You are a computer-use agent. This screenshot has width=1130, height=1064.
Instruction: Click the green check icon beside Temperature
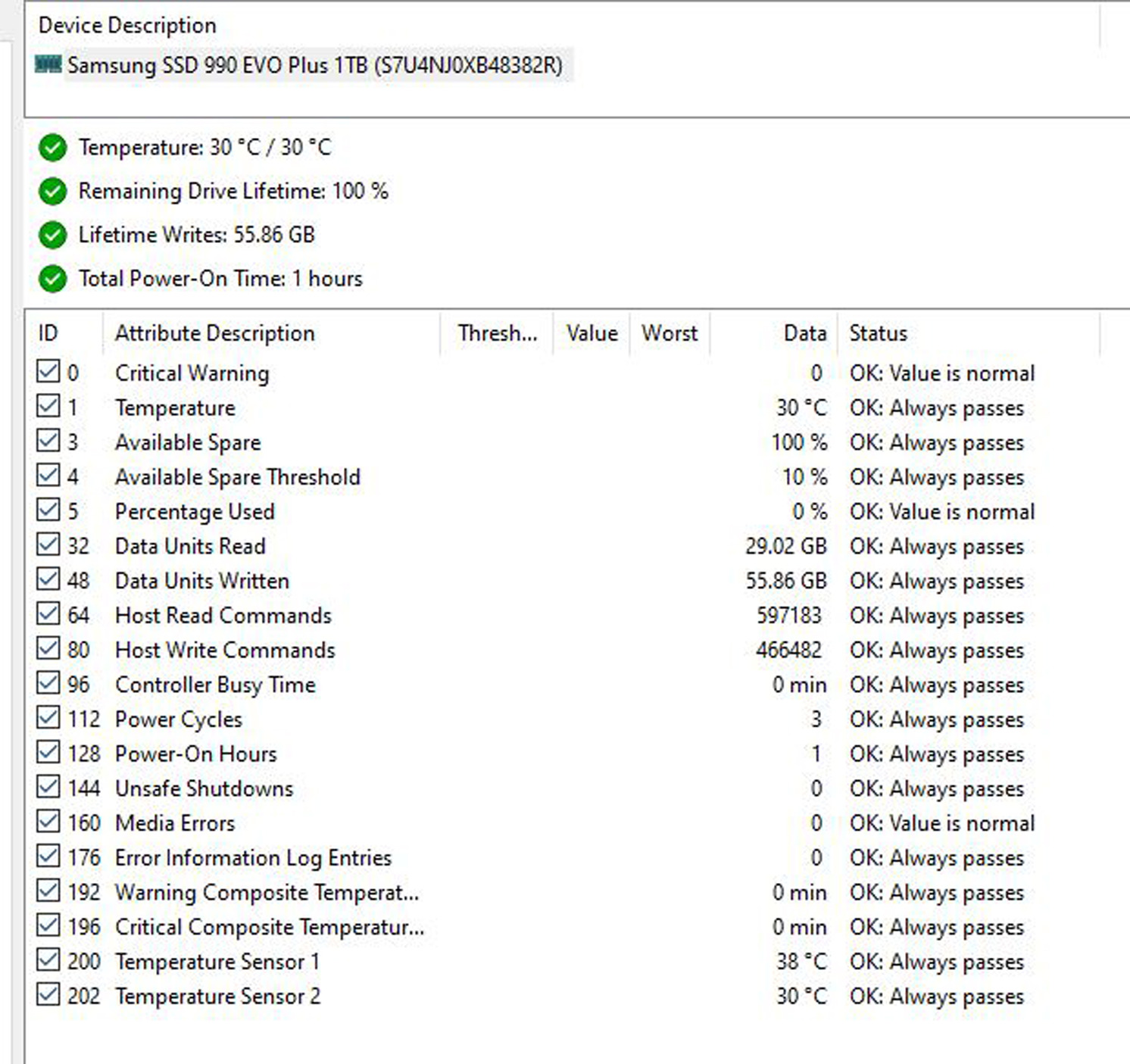coord(52,148)
